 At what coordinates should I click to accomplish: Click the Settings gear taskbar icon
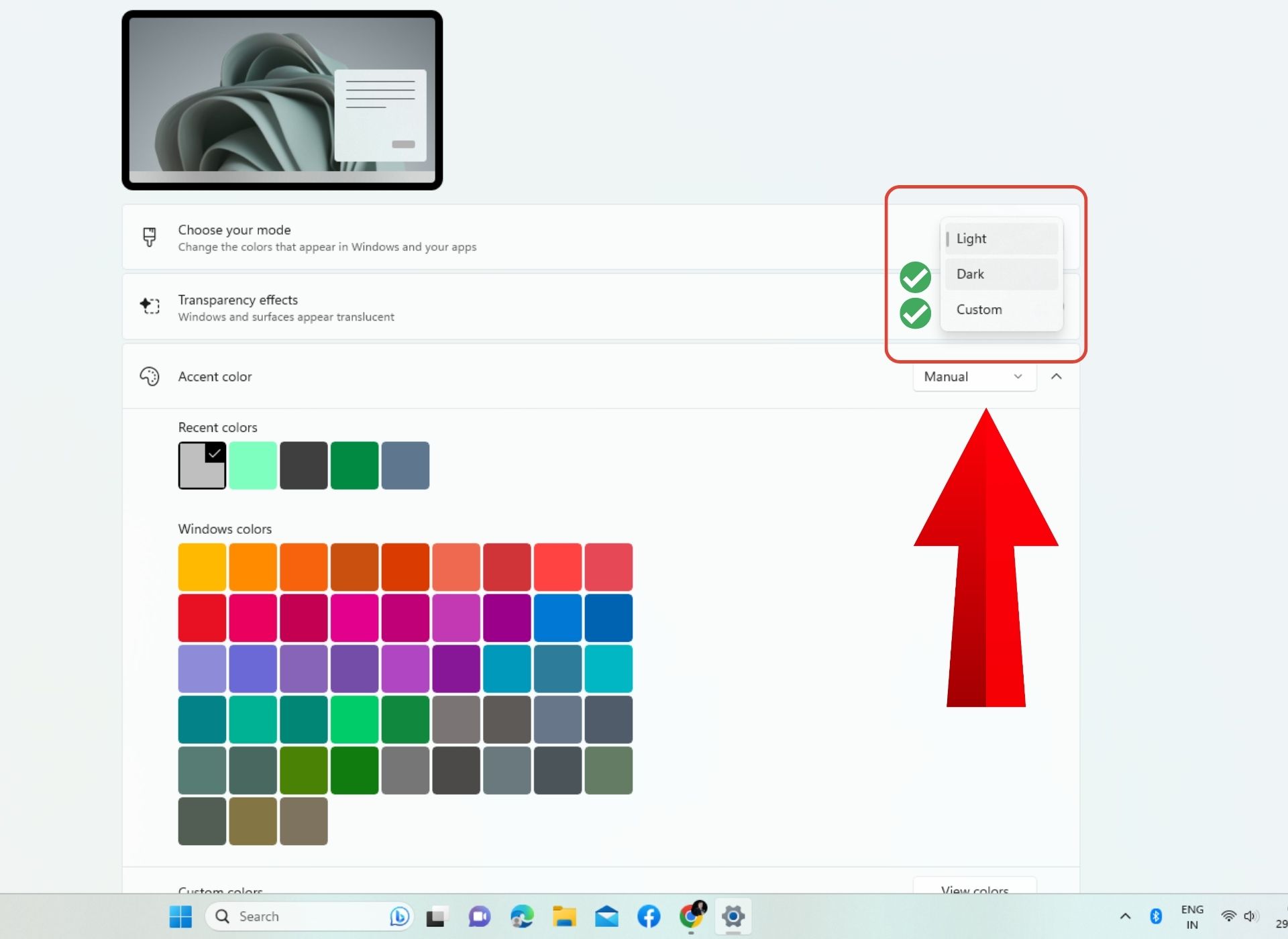[733, 916]
